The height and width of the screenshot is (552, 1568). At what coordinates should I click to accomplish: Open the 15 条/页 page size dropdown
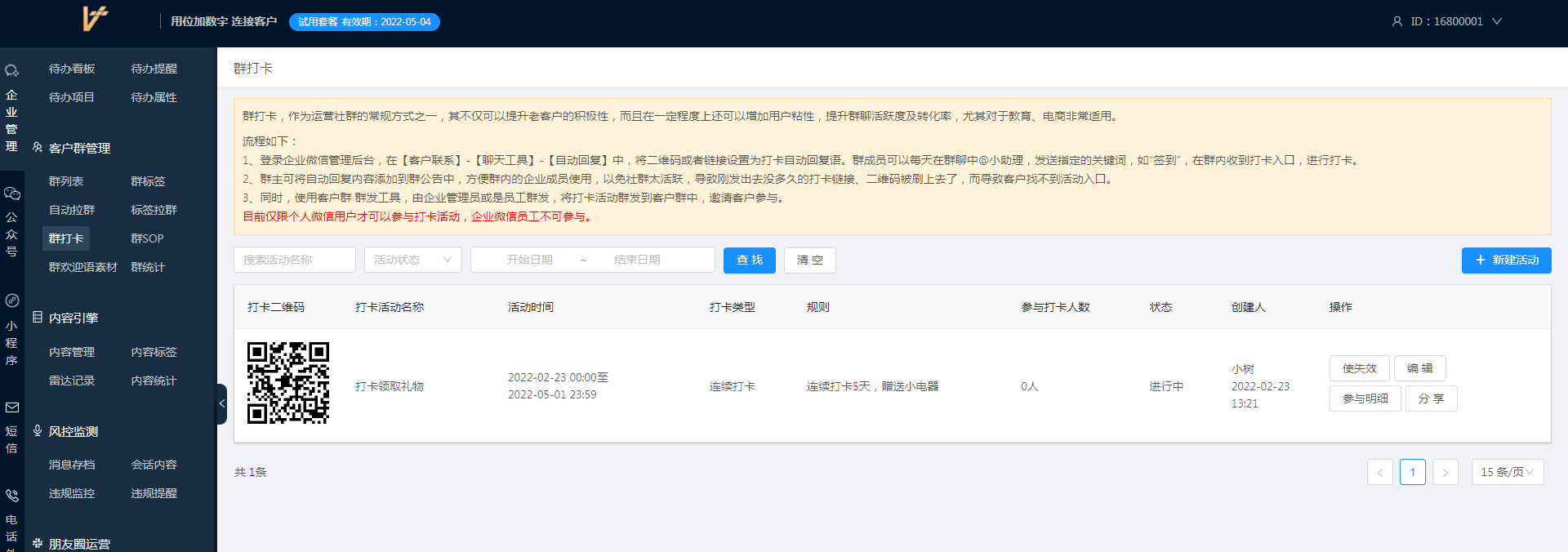click(1508, 472)
